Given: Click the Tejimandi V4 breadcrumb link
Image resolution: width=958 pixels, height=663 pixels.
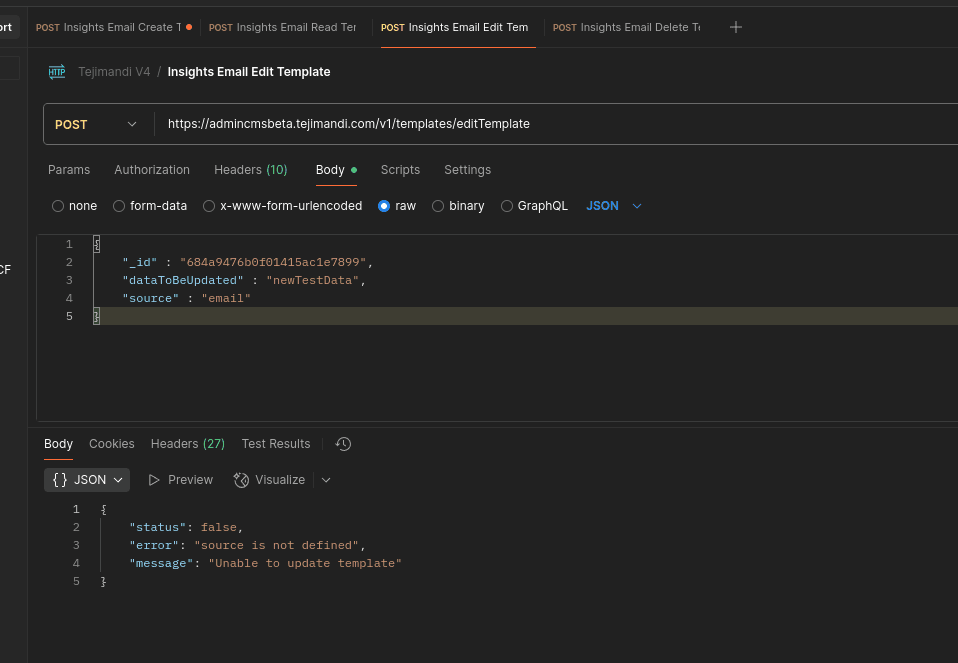Looking at the screenshot, I should 114,72.
